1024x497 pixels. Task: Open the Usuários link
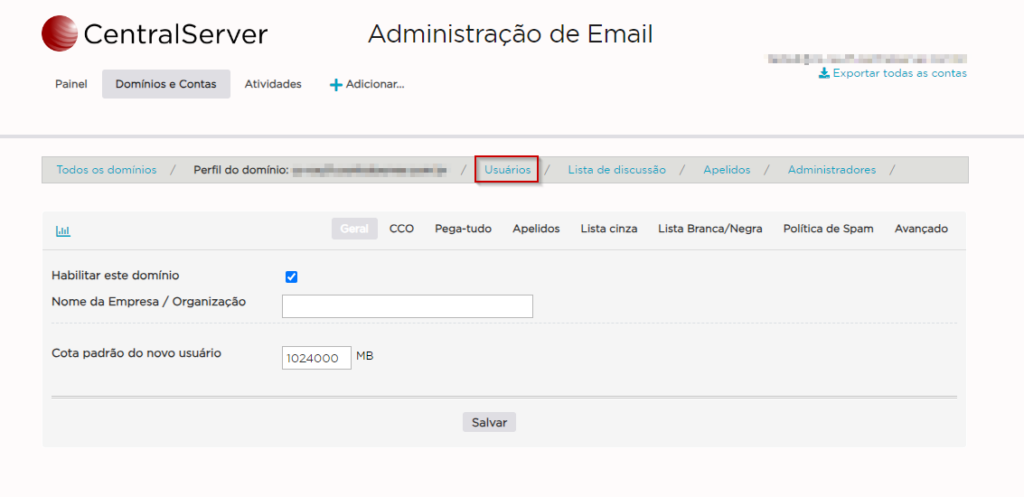(x=507, y=170)
